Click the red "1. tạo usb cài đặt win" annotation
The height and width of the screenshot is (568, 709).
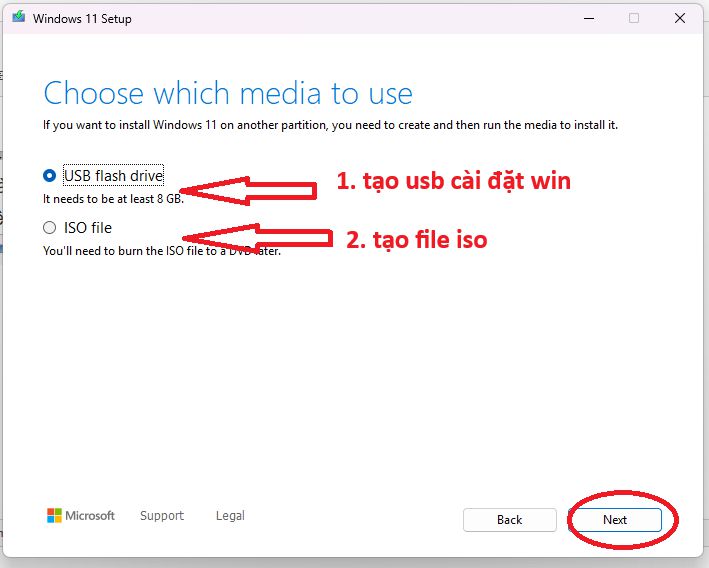coord(453,182)
